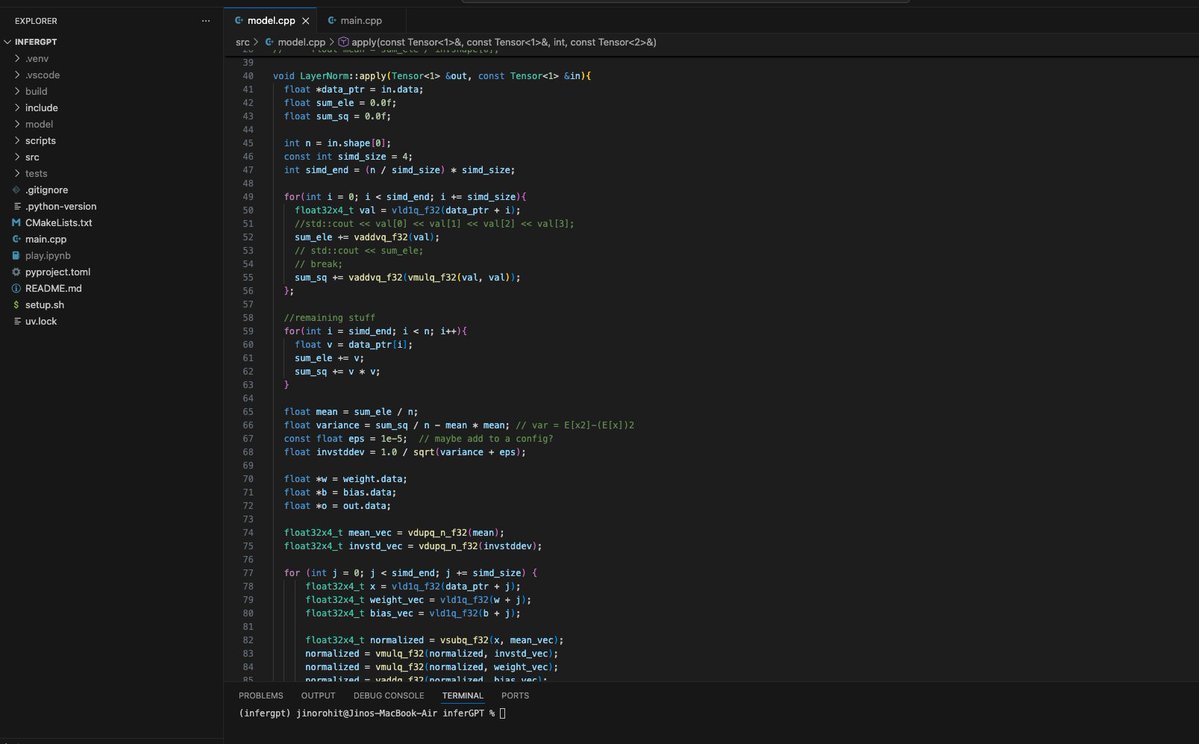This screenshot has height=744, width=1199.
Task: Expand the tests folder
Action: point(17,174)
